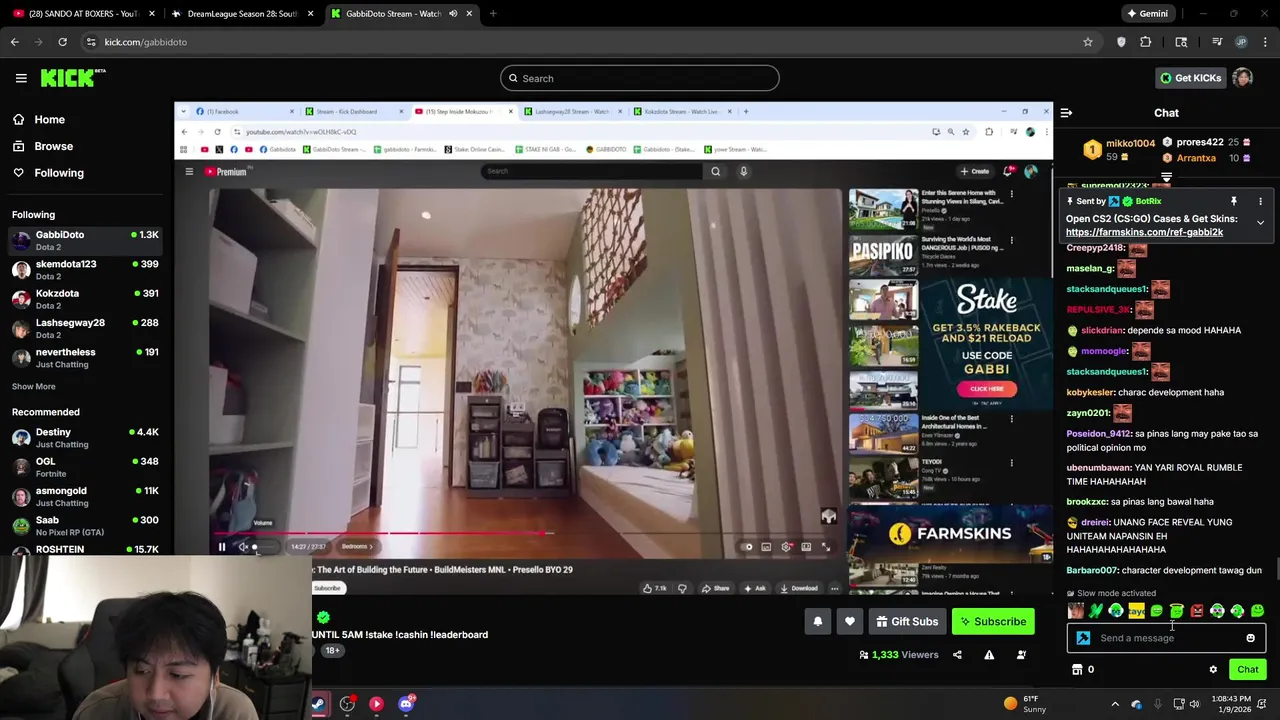
Task: Click the Gift Subs button
Action: [x=907, y=621]
